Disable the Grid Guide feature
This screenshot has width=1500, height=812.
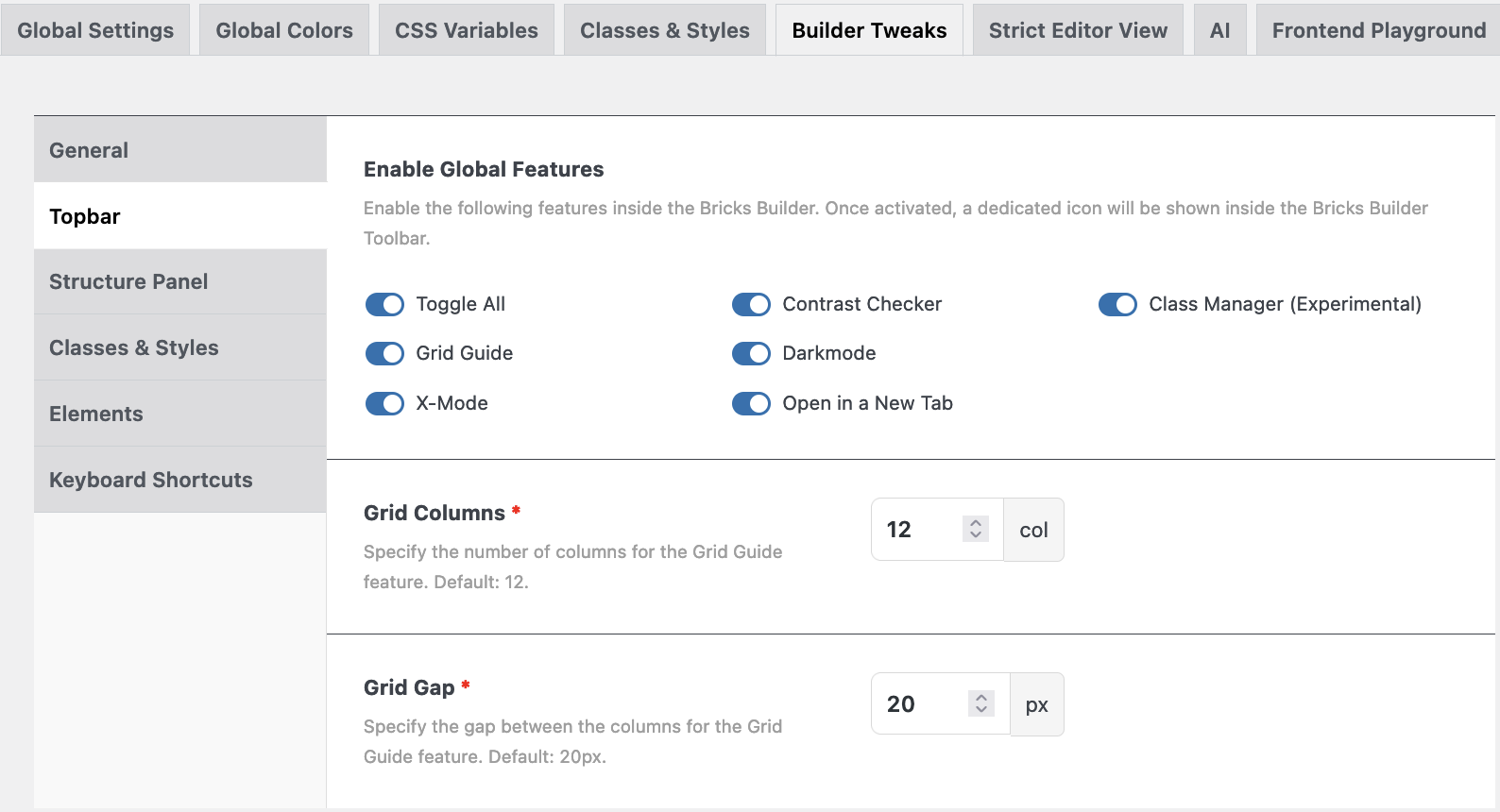(x=384, y=353)
